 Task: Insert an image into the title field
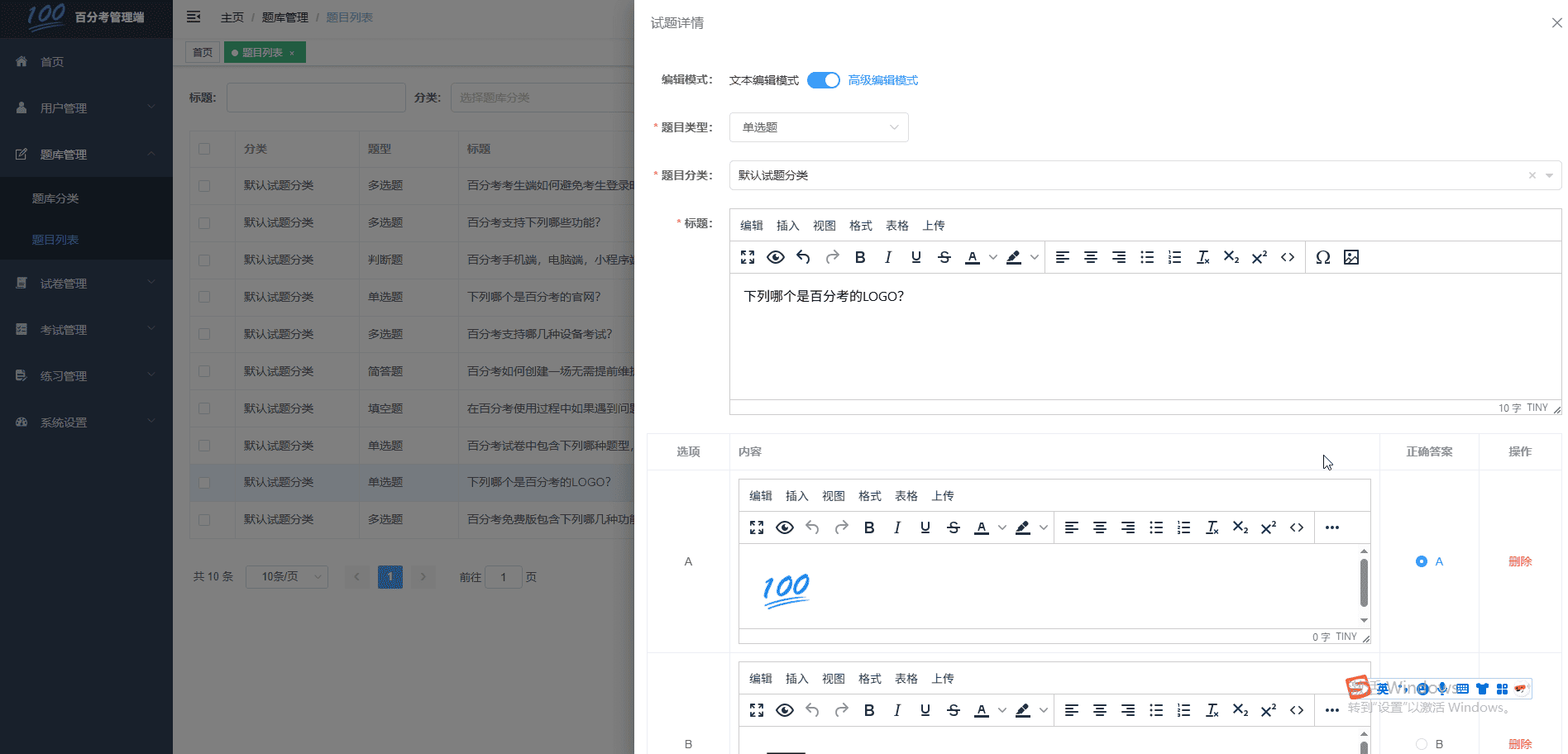click(x=1351, y=257)
